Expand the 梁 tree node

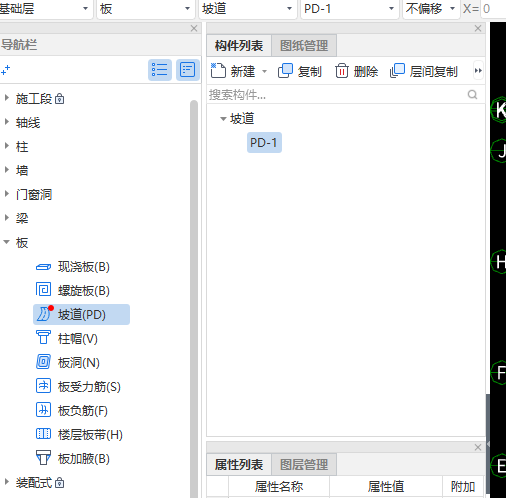coord(6,218)
